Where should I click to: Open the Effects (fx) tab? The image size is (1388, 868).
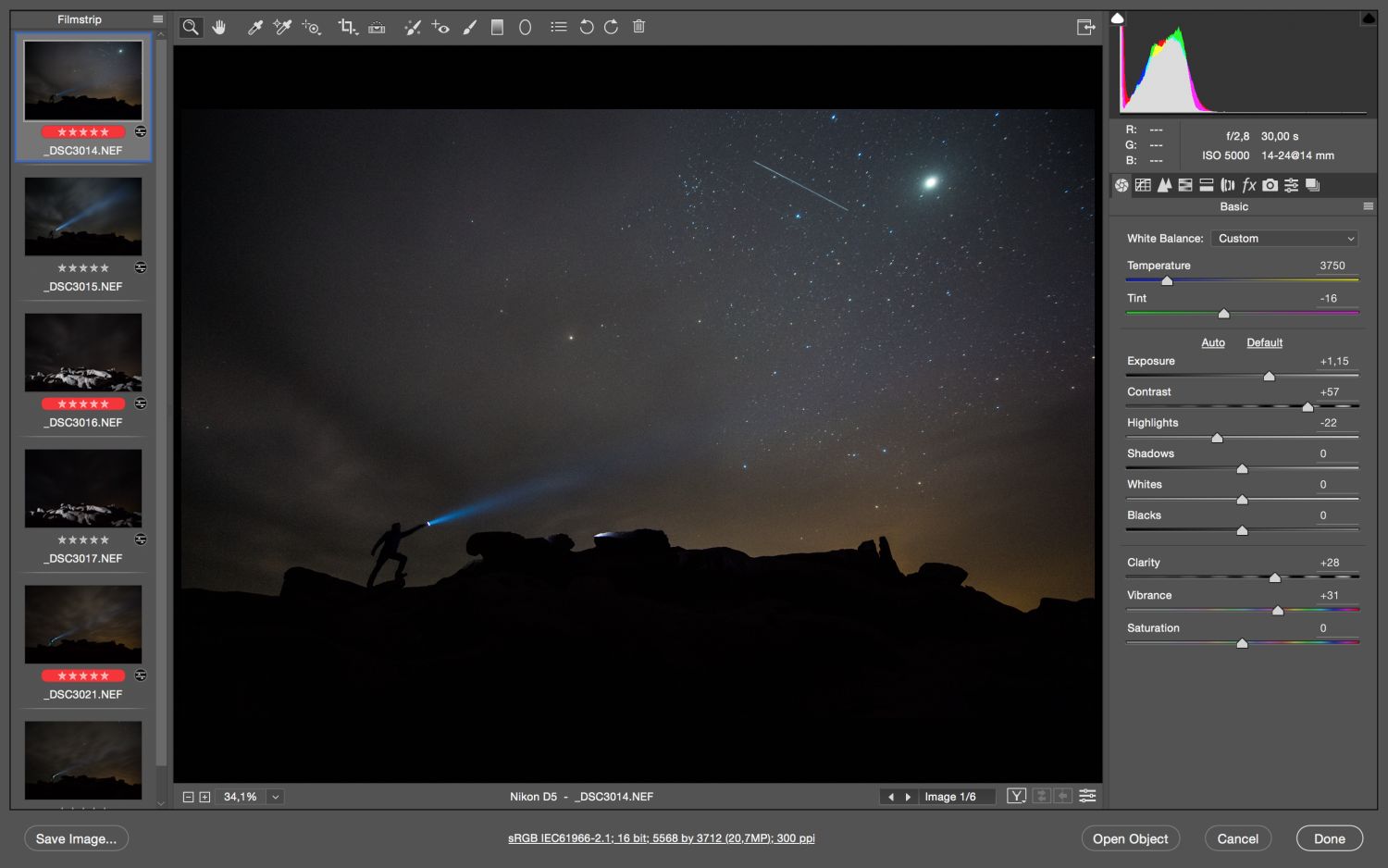pos(1248,185)
